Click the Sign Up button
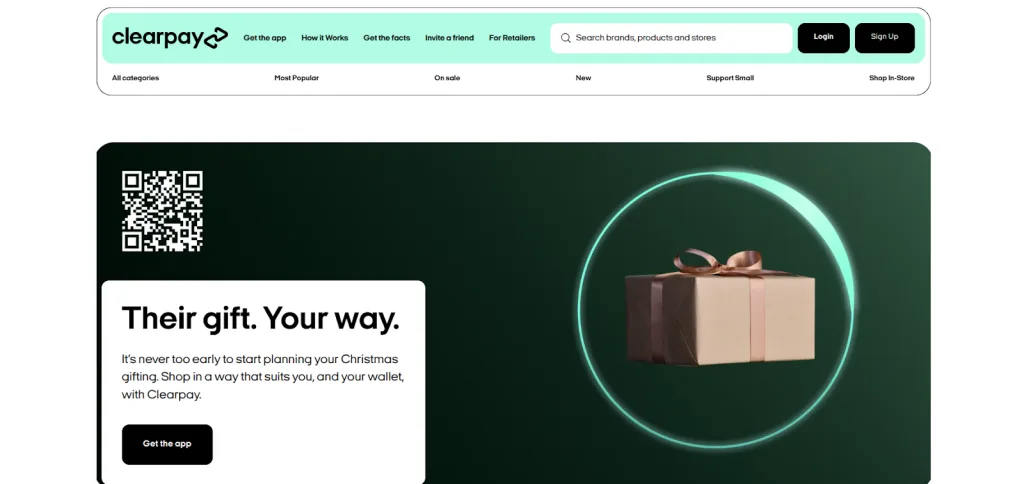Screen dimensions: 1024x484 click(x=885, y=38)
